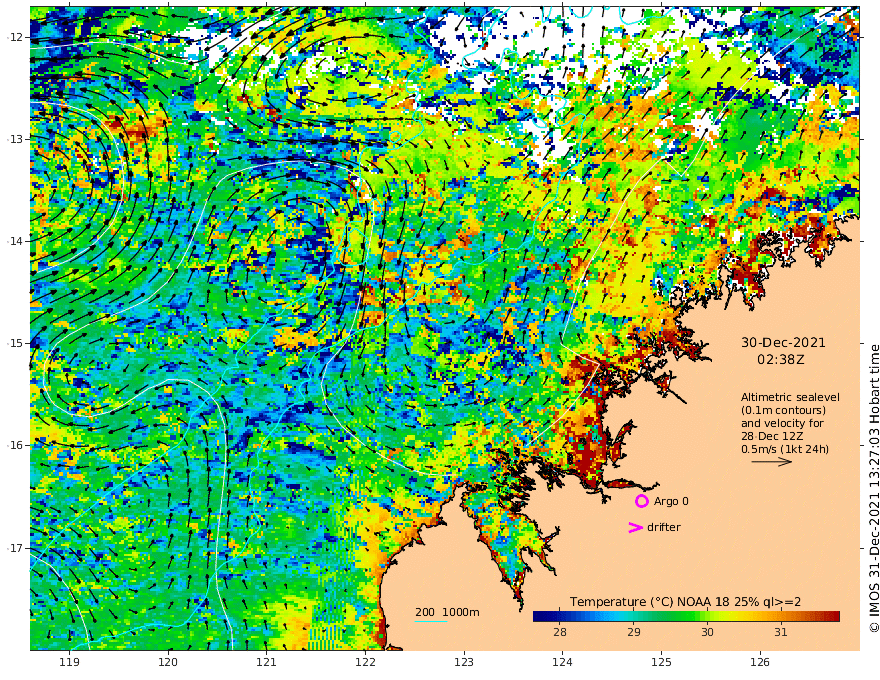The width and height of the screenshot is (880, 680).
Task: Click the '200 1000m' depth legend text
Action: (x=447, y=612)
